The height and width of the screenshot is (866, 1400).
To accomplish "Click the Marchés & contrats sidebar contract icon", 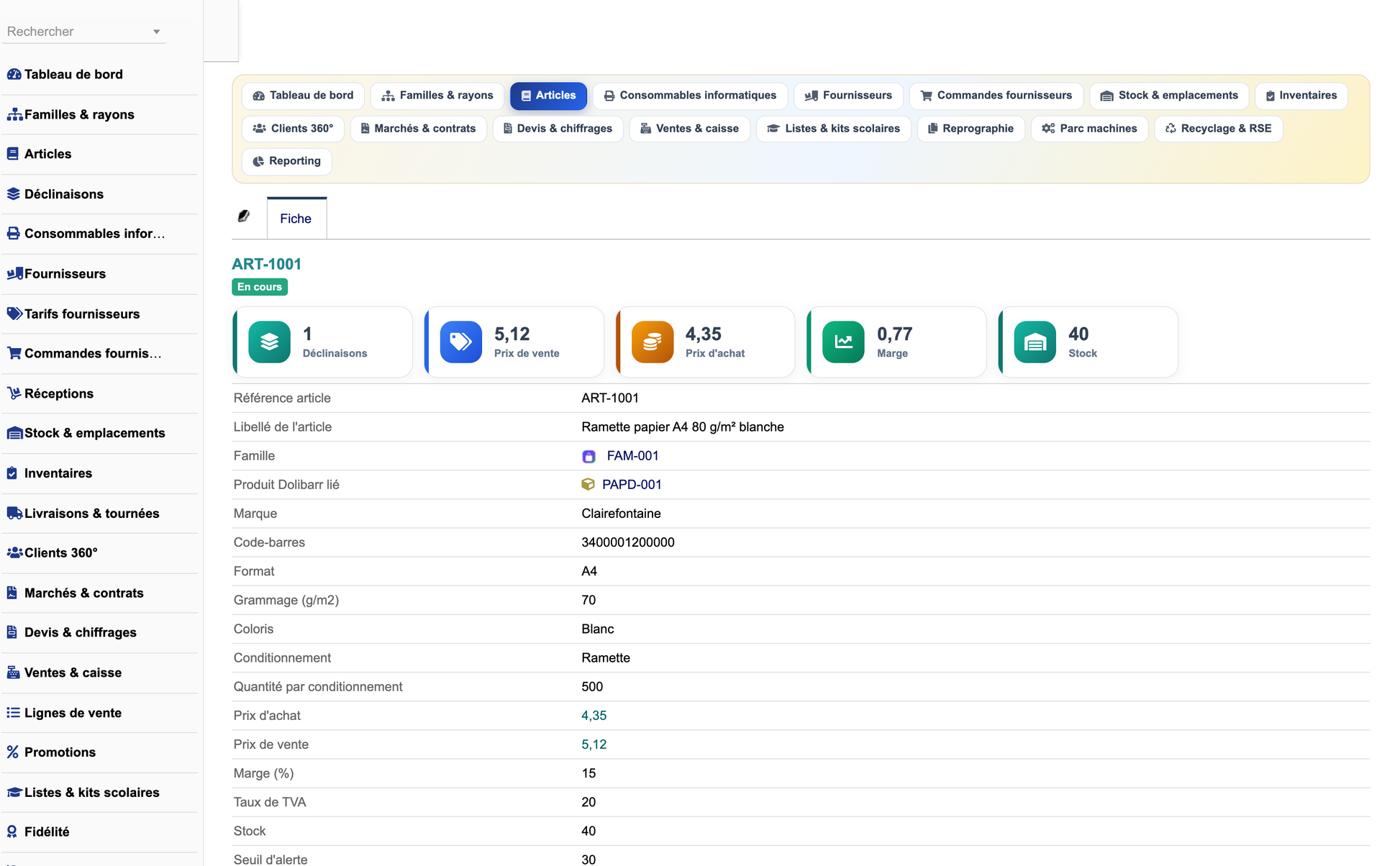I will coord(12,593).
